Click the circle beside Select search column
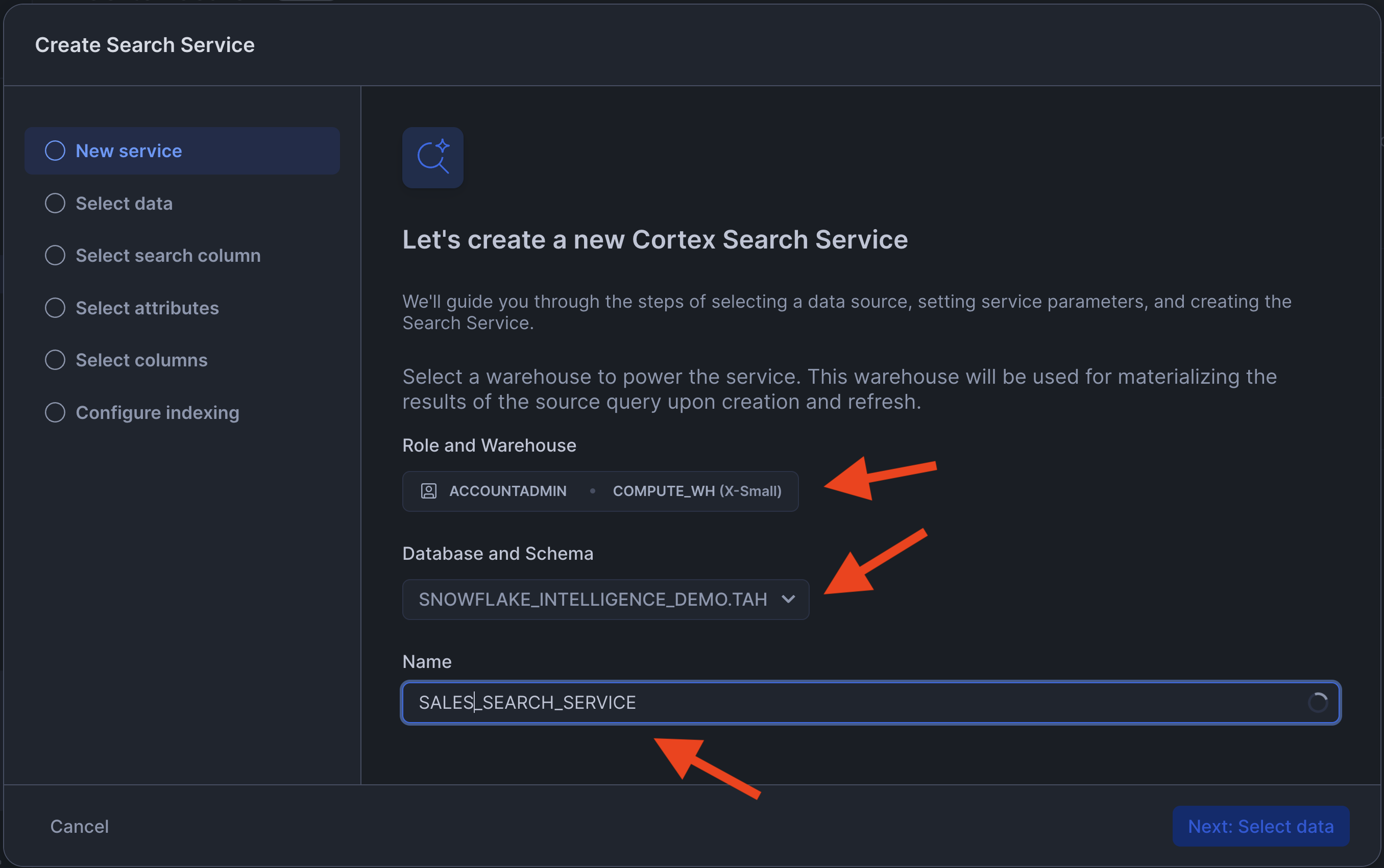Image resolution: width=1384 pixels, height=868 pixels. [x=55, y=256]
